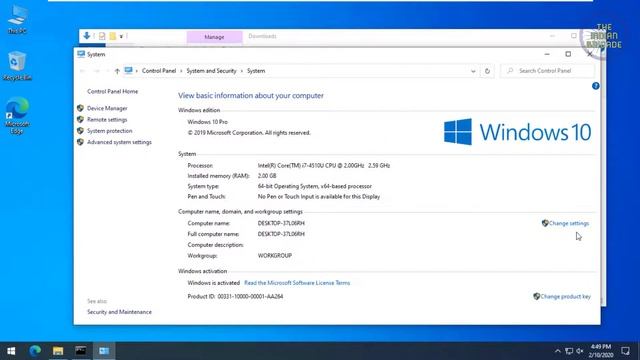640x360 pixels.
Task: Expand chevron after Control Panel breadcrumb
Action: point(181,71)
